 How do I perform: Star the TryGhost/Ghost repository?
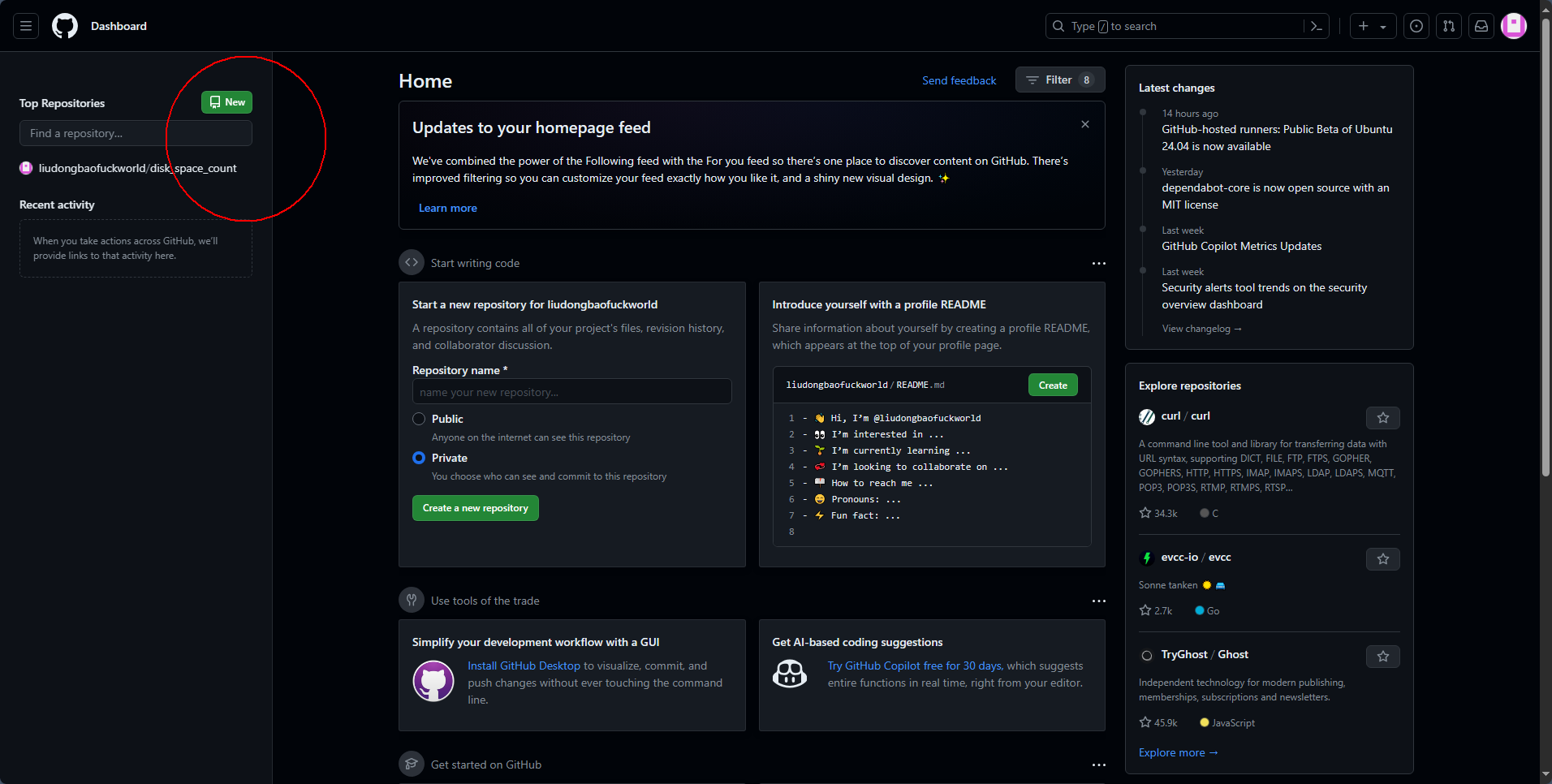point(1383,657)
